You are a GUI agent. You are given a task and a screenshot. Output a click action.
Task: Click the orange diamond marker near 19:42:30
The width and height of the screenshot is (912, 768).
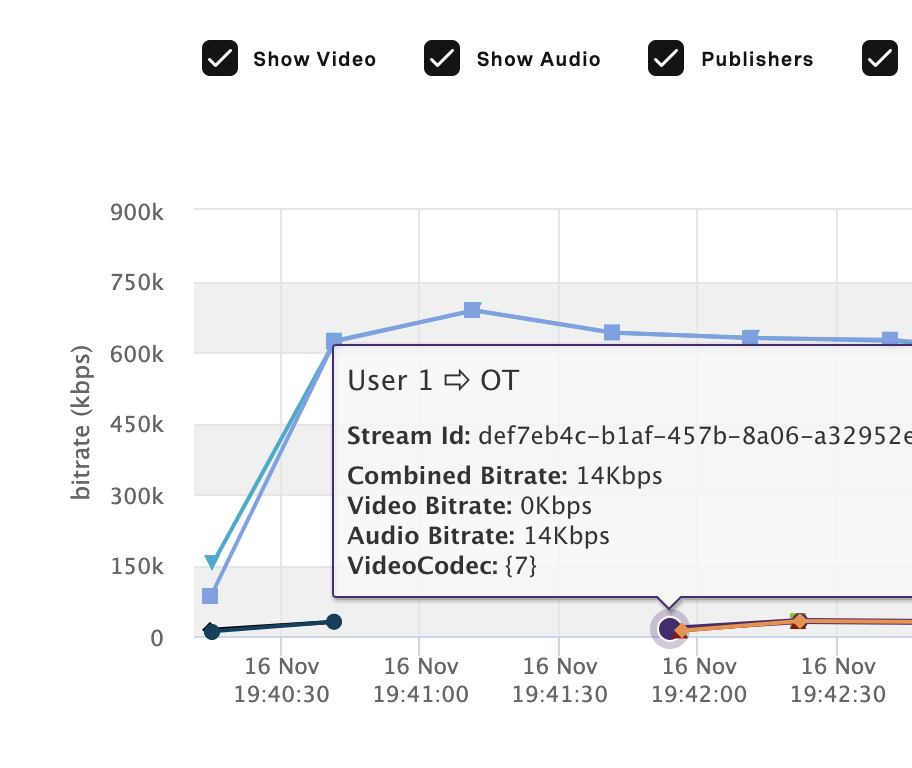pos(800,621)
